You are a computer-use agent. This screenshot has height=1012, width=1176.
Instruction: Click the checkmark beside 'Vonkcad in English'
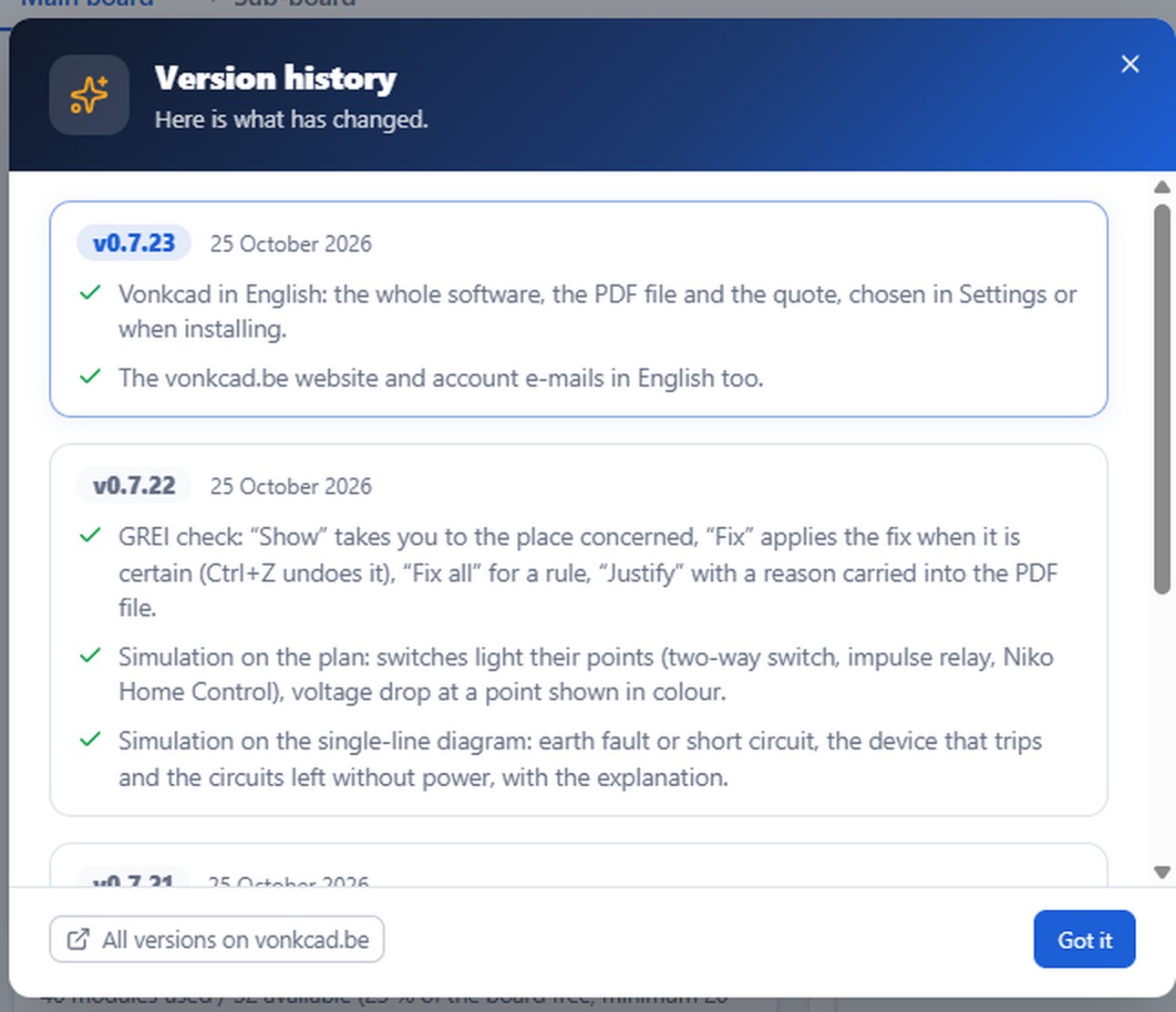90,294
